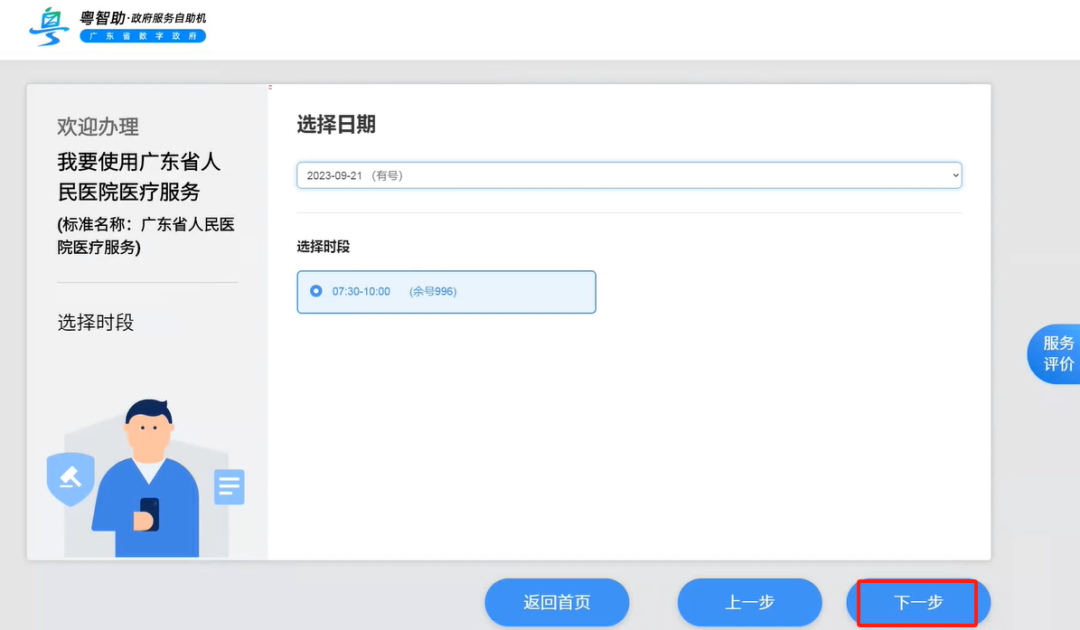The image size is (1080, 630).
Task: Click 返回首页 to go home
Action: 556,602
